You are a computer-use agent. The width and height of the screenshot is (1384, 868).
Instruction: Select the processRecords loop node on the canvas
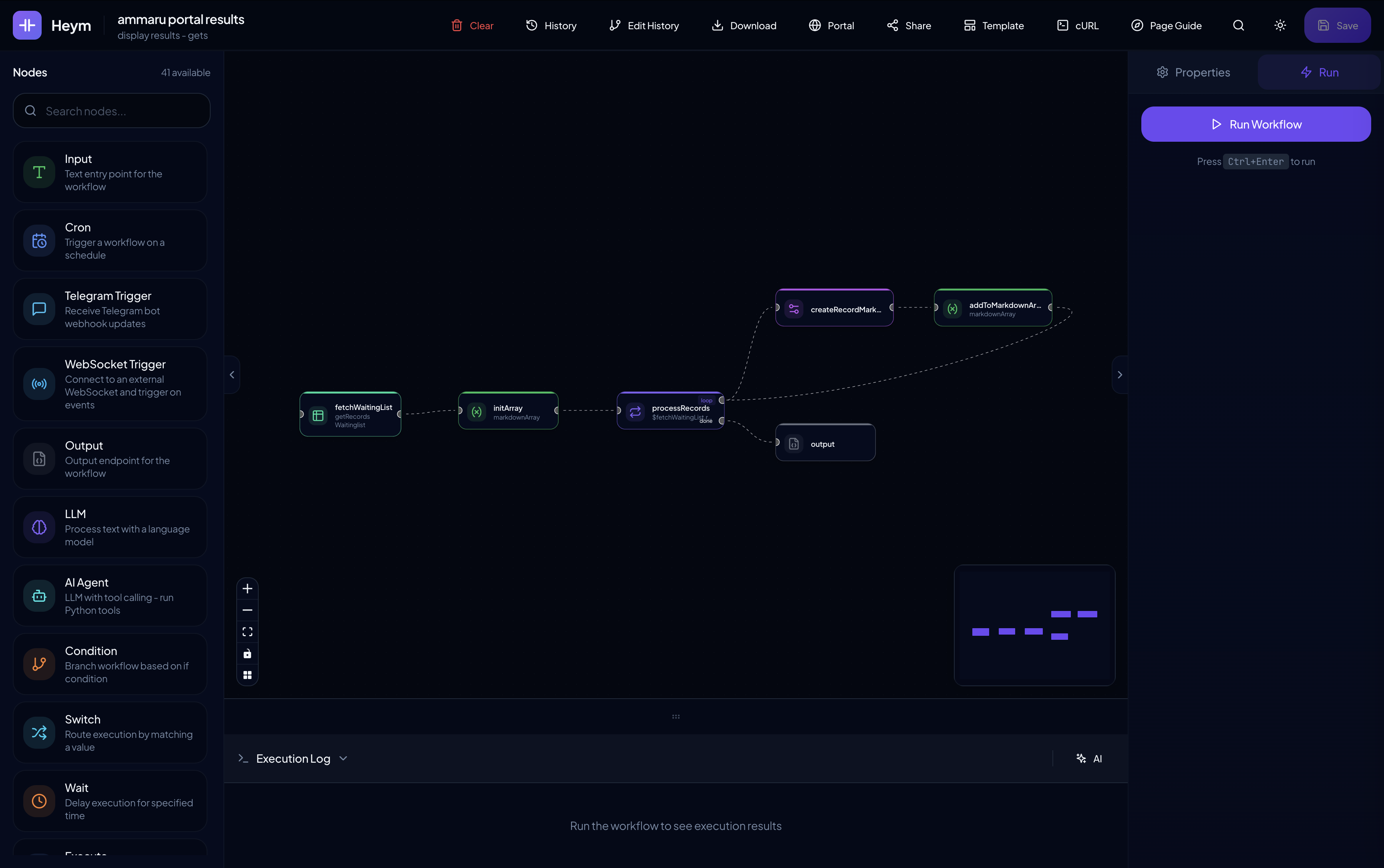[669, 410]
